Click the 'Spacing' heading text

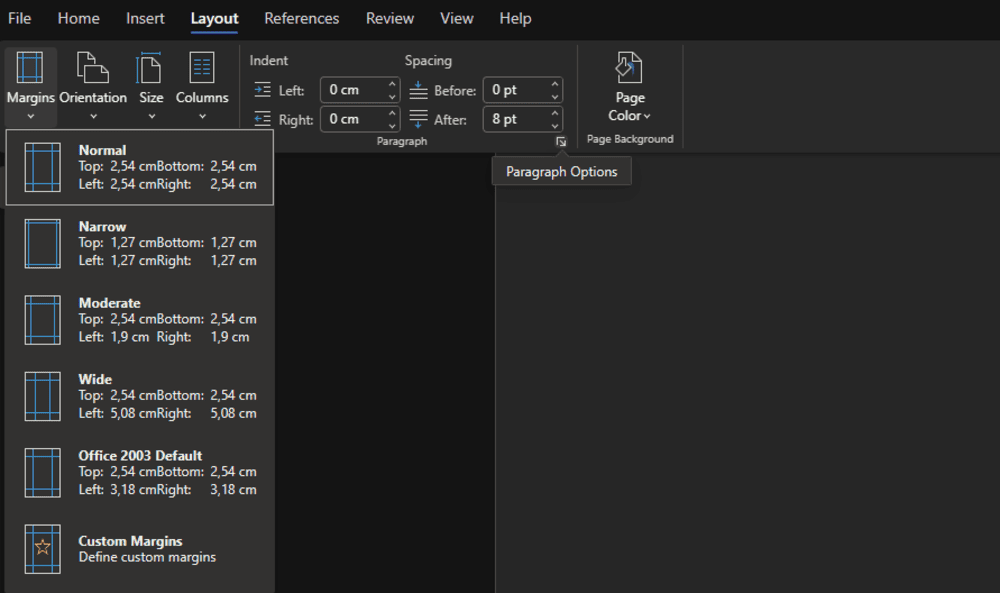click(428, 61)
